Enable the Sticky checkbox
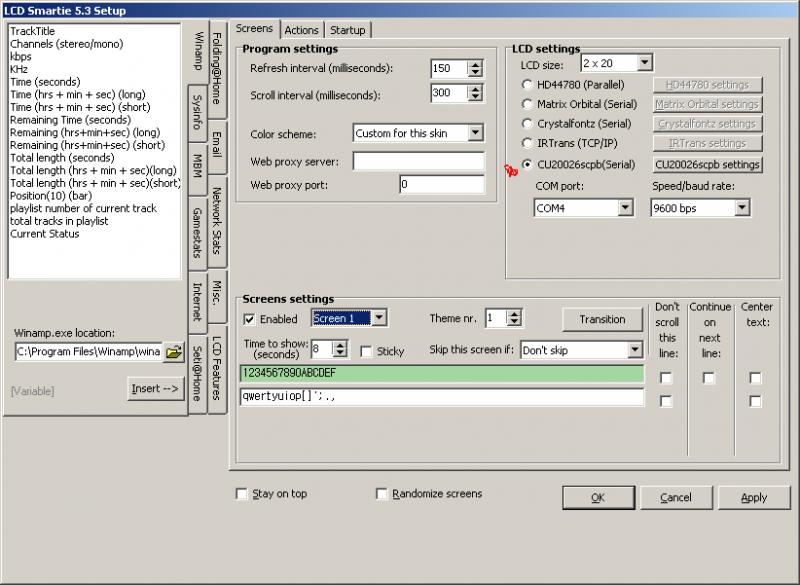 click(366, 352)
